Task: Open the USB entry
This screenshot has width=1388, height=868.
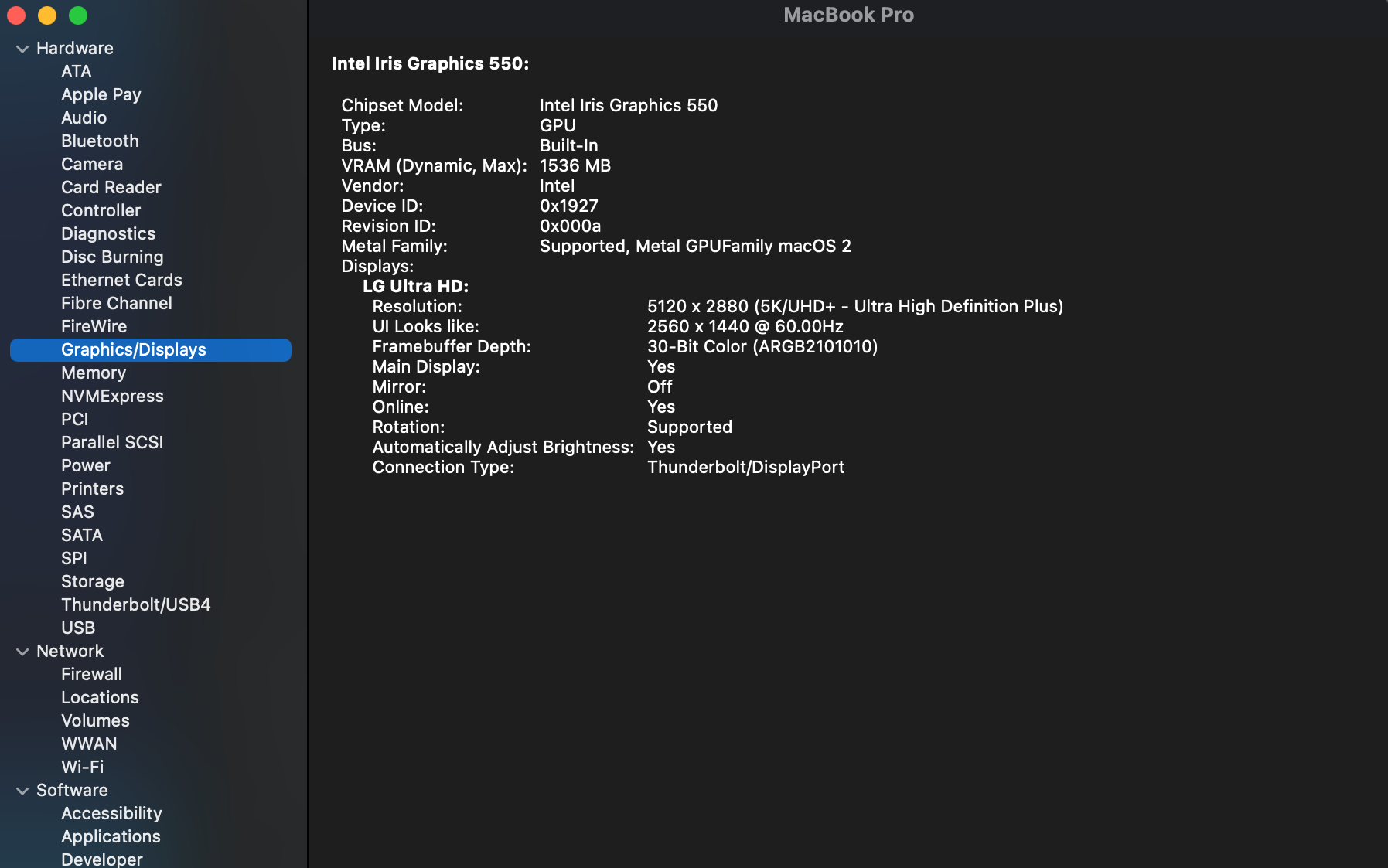Action: pos(79,628)
